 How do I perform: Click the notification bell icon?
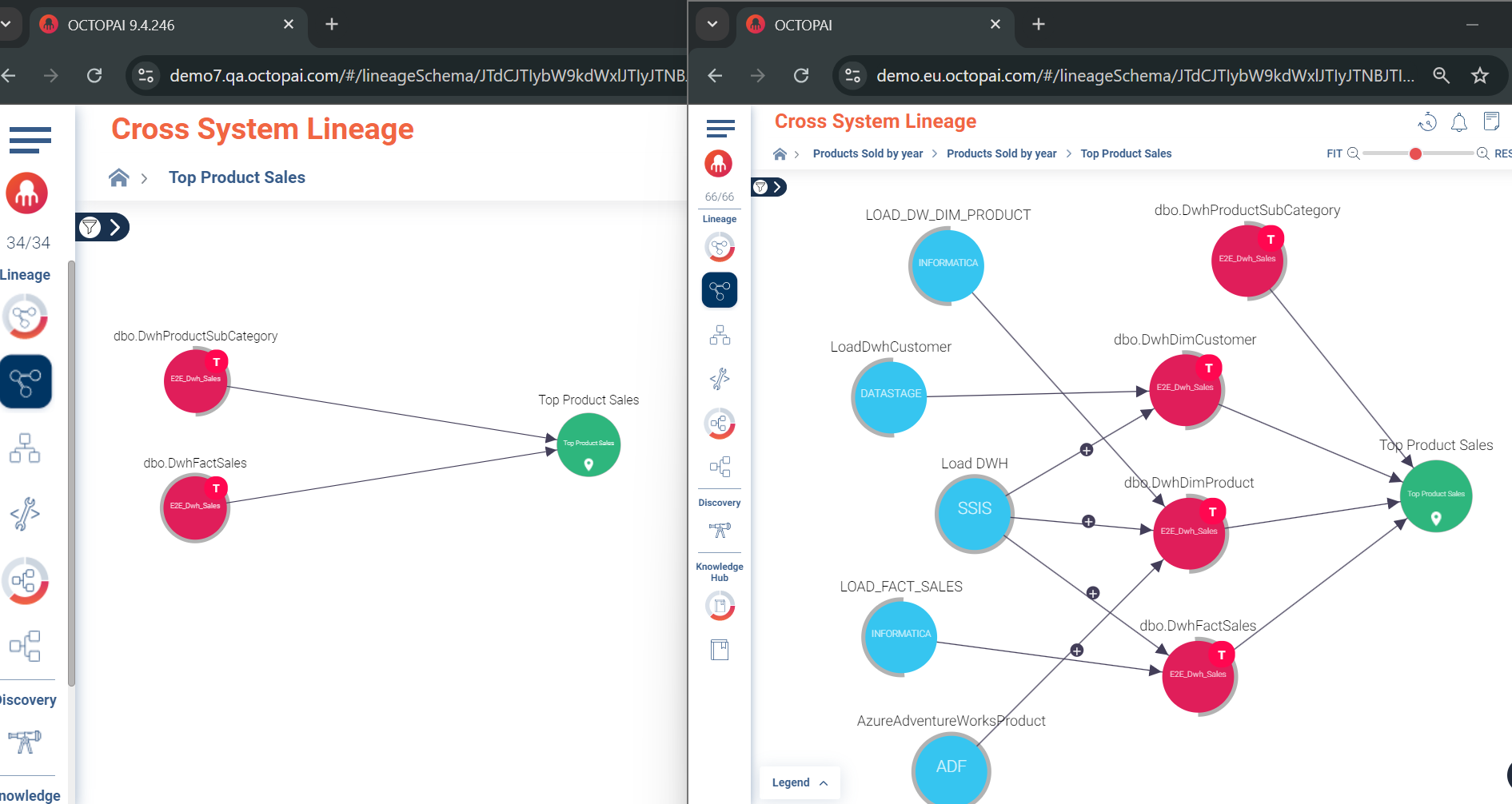(1459, 122)
